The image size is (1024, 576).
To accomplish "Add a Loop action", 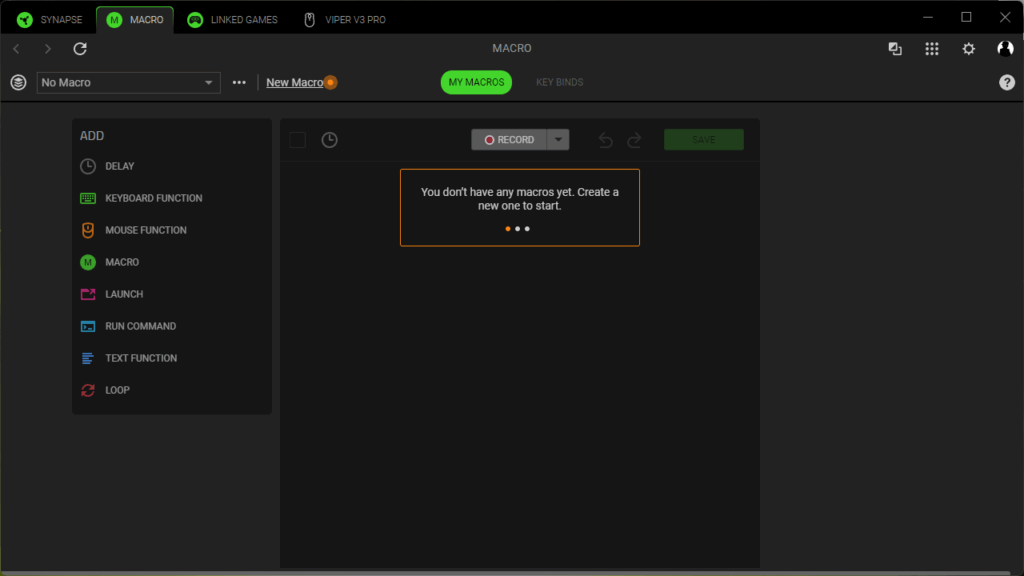I will (x=117, y=390).
